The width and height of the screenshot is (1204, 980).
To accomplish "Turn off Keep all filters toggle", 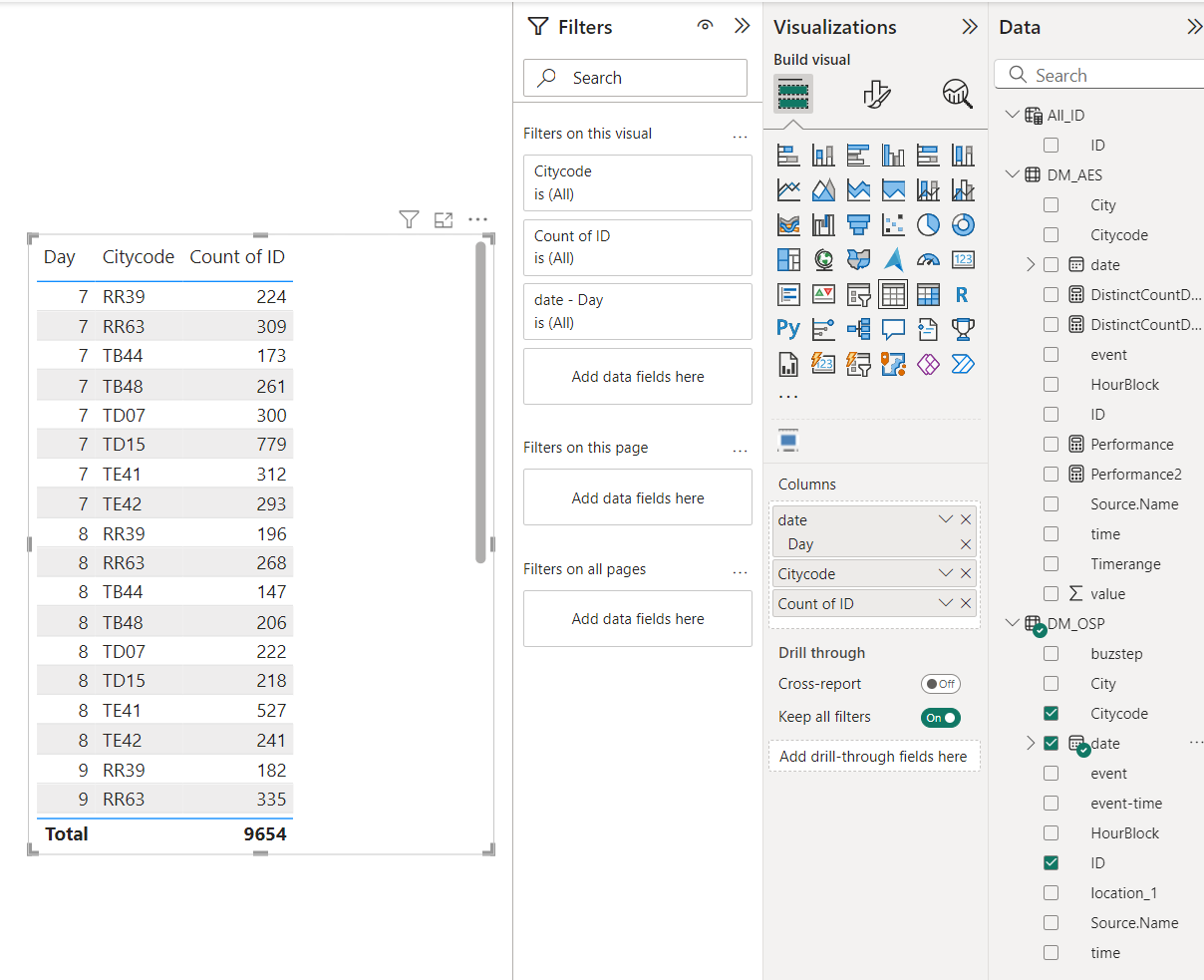I will (x=940, y=718).
